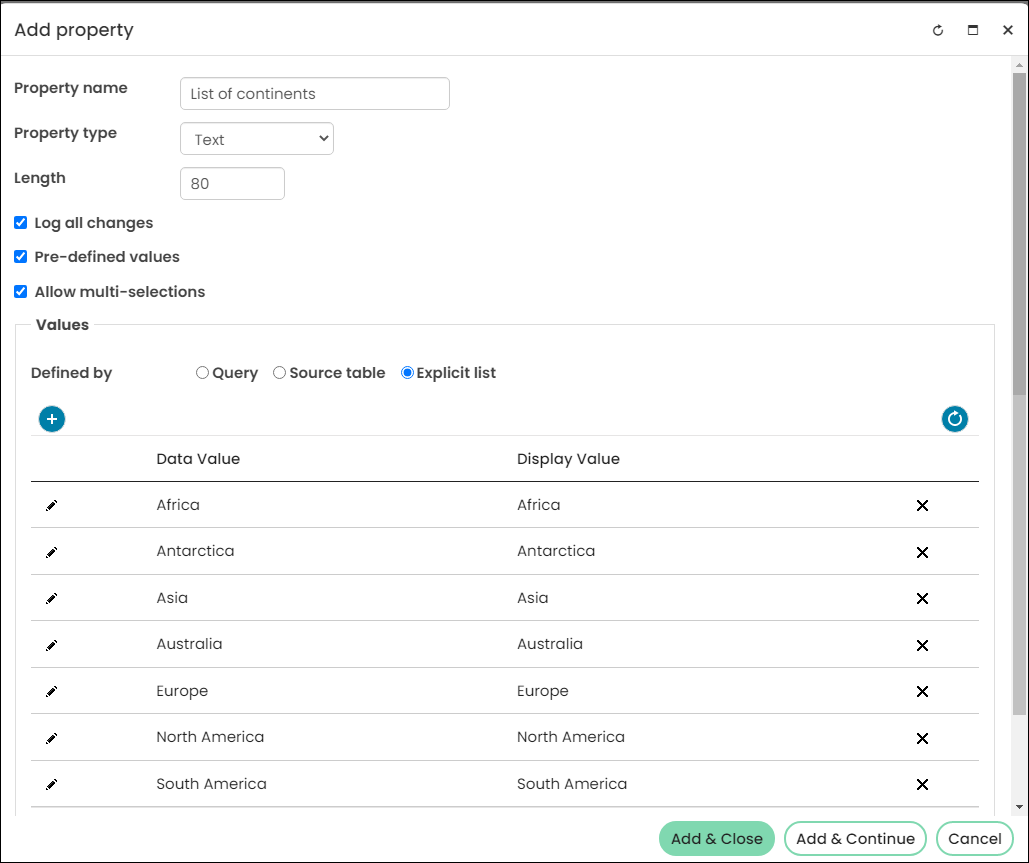This screenshot has height=863, width=1029.
Task: Edit the Asia row pencil icon
Action: (x=51, y=599)
